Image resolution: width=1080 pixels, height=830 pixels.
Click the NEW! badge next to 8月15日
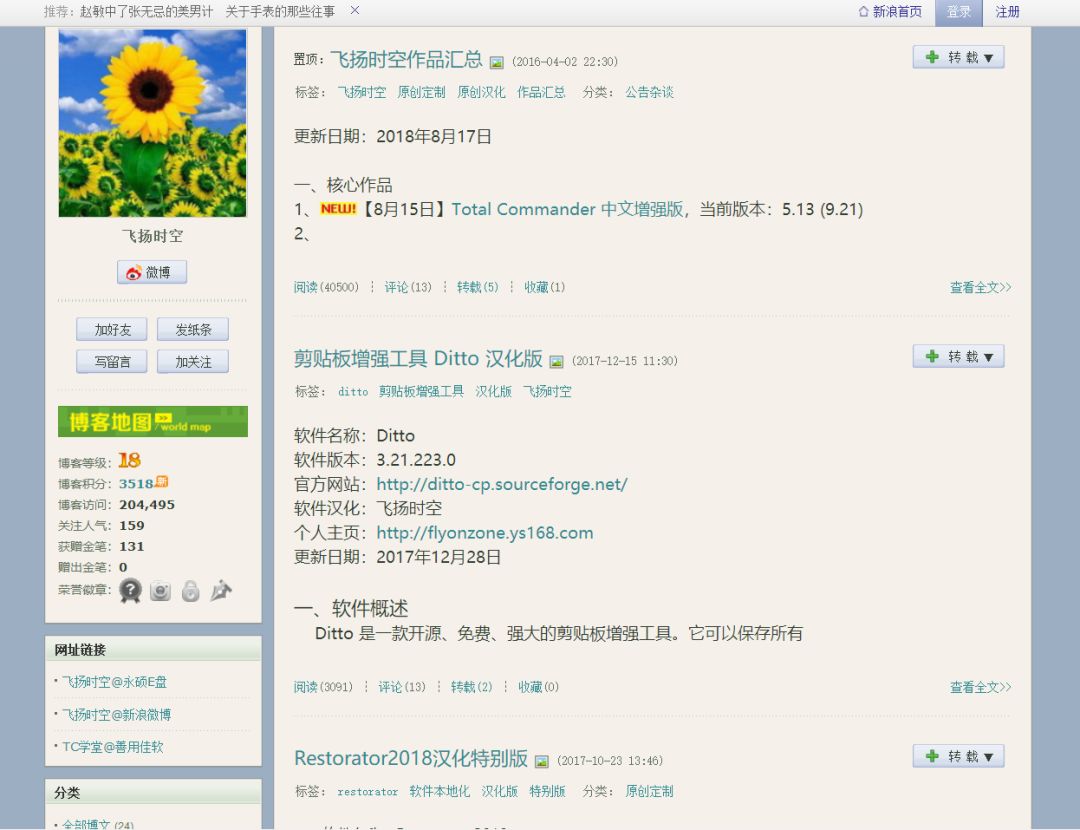(339, 209)
